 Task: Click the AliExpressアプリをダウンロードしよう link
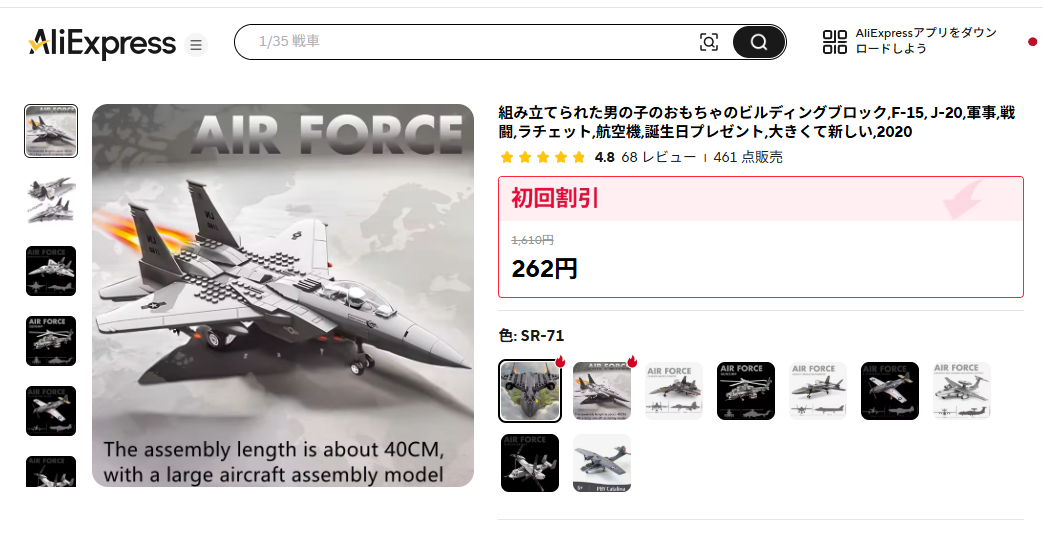tap(926, 41)
